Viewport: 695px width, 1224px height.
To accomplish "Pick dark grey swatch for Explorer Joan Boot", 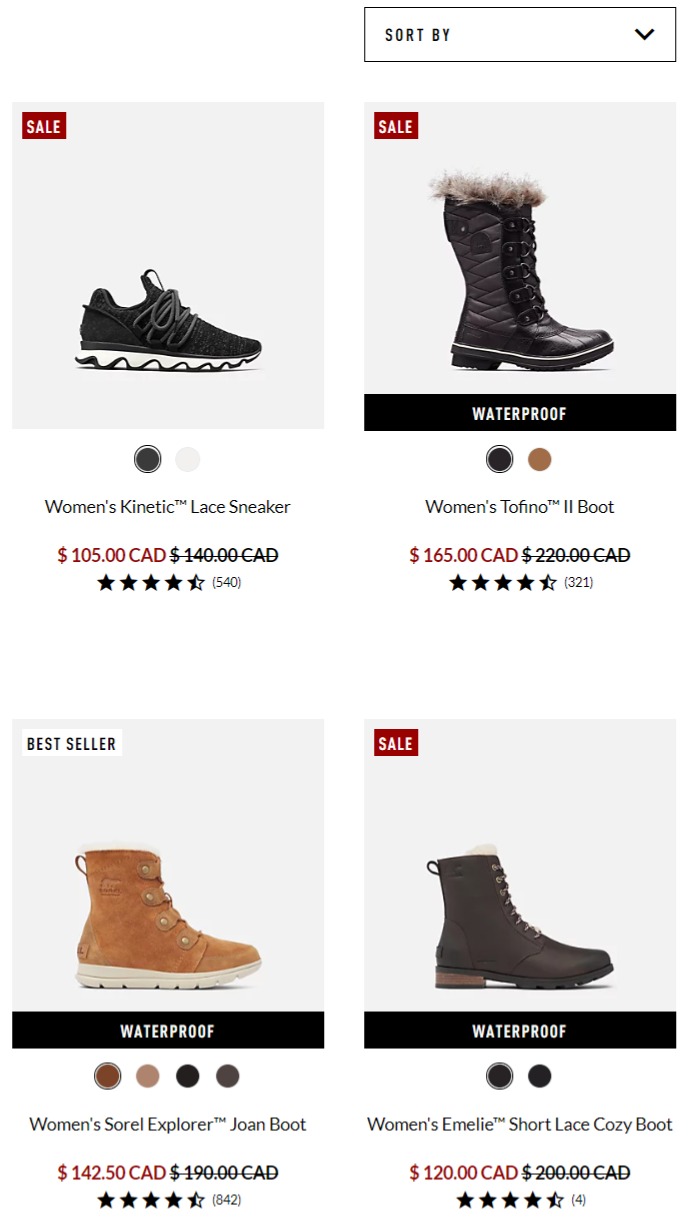I will (x=228, y=1076).
